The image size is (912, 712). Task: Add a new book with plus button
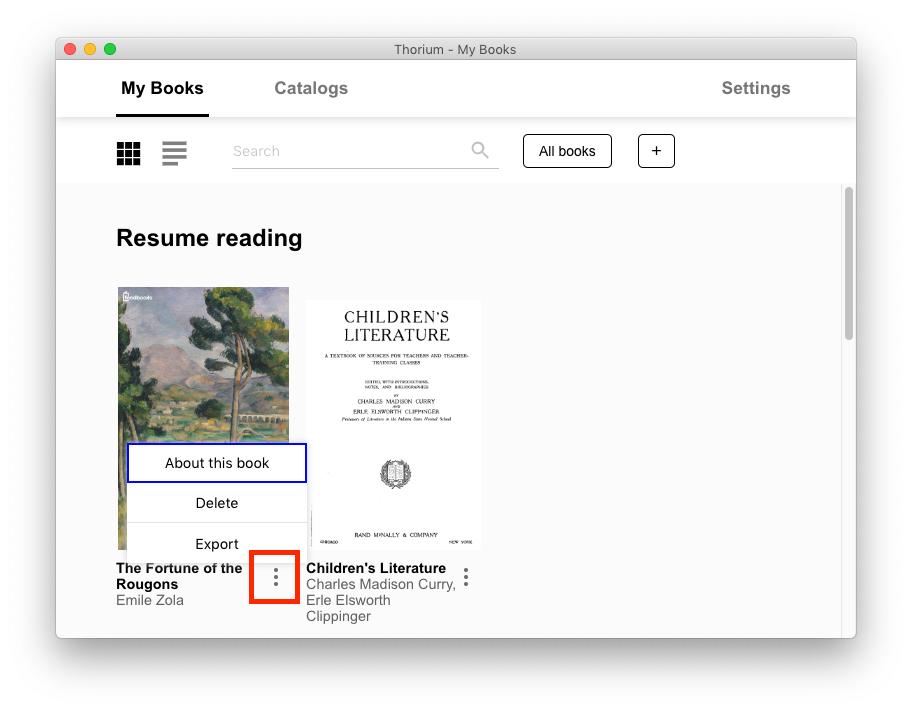pyautogui.click(x=656, y=151)
